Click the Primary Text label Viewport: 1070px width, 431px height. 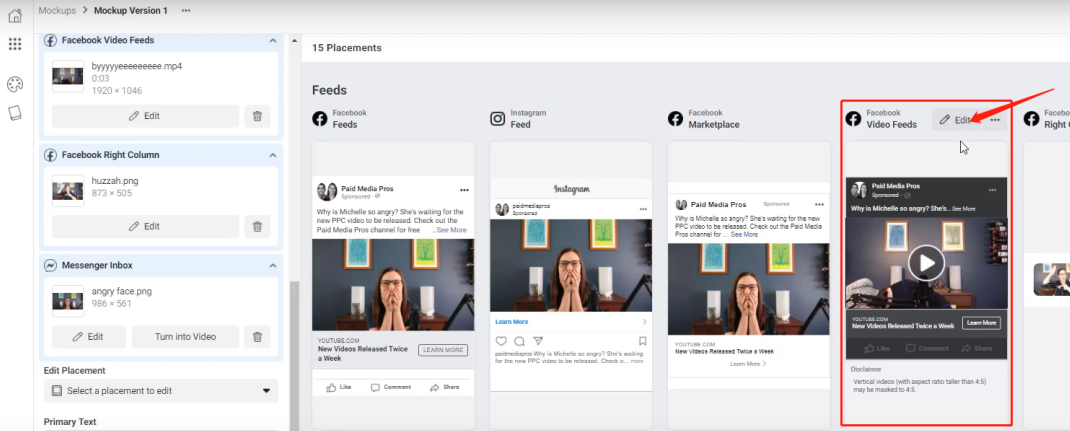tap(70, 422)
